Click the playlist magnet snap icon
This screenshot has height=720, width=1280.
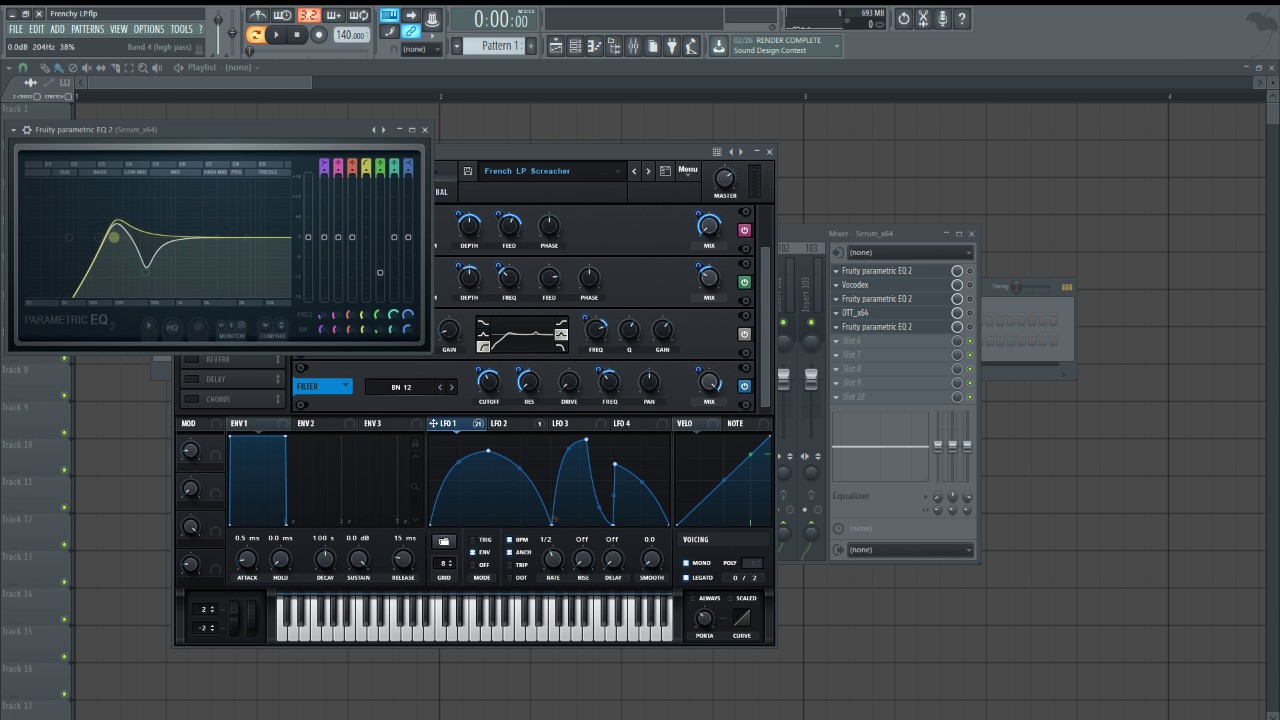coord(23,67)
